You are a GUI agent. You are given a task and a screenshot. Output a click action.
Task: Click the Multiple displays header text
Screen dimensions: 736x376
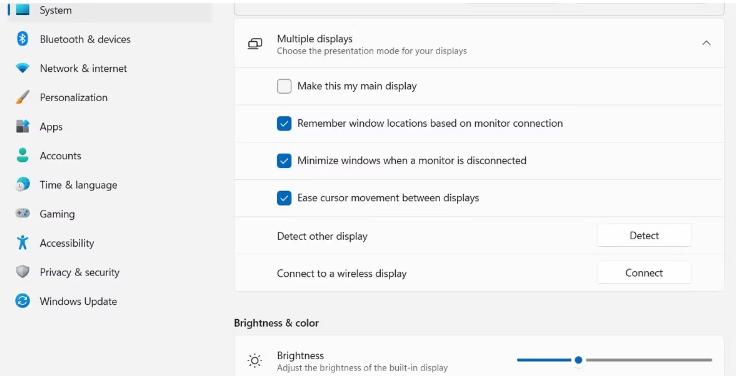click(314, 38)
